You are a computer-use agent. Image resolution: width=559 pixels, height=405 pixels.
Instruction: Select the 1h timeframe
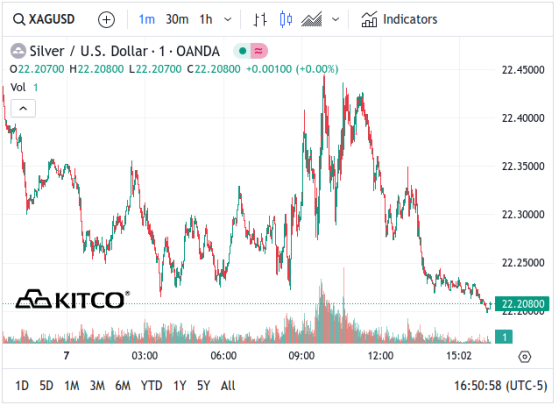(x=206, y=19)
